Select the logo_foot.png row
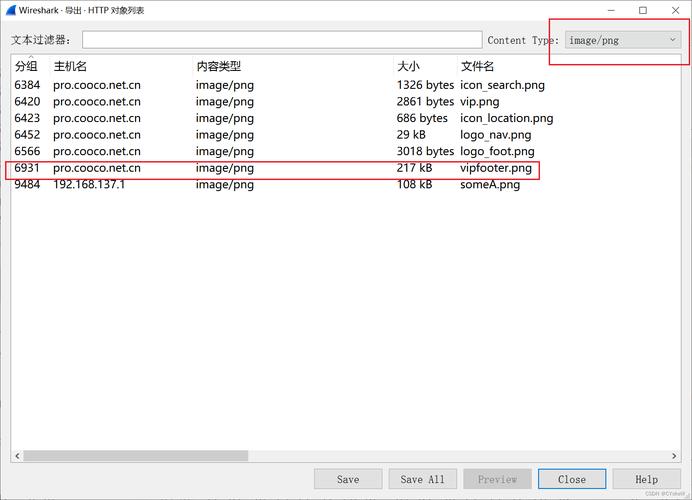 click(346, 151)
